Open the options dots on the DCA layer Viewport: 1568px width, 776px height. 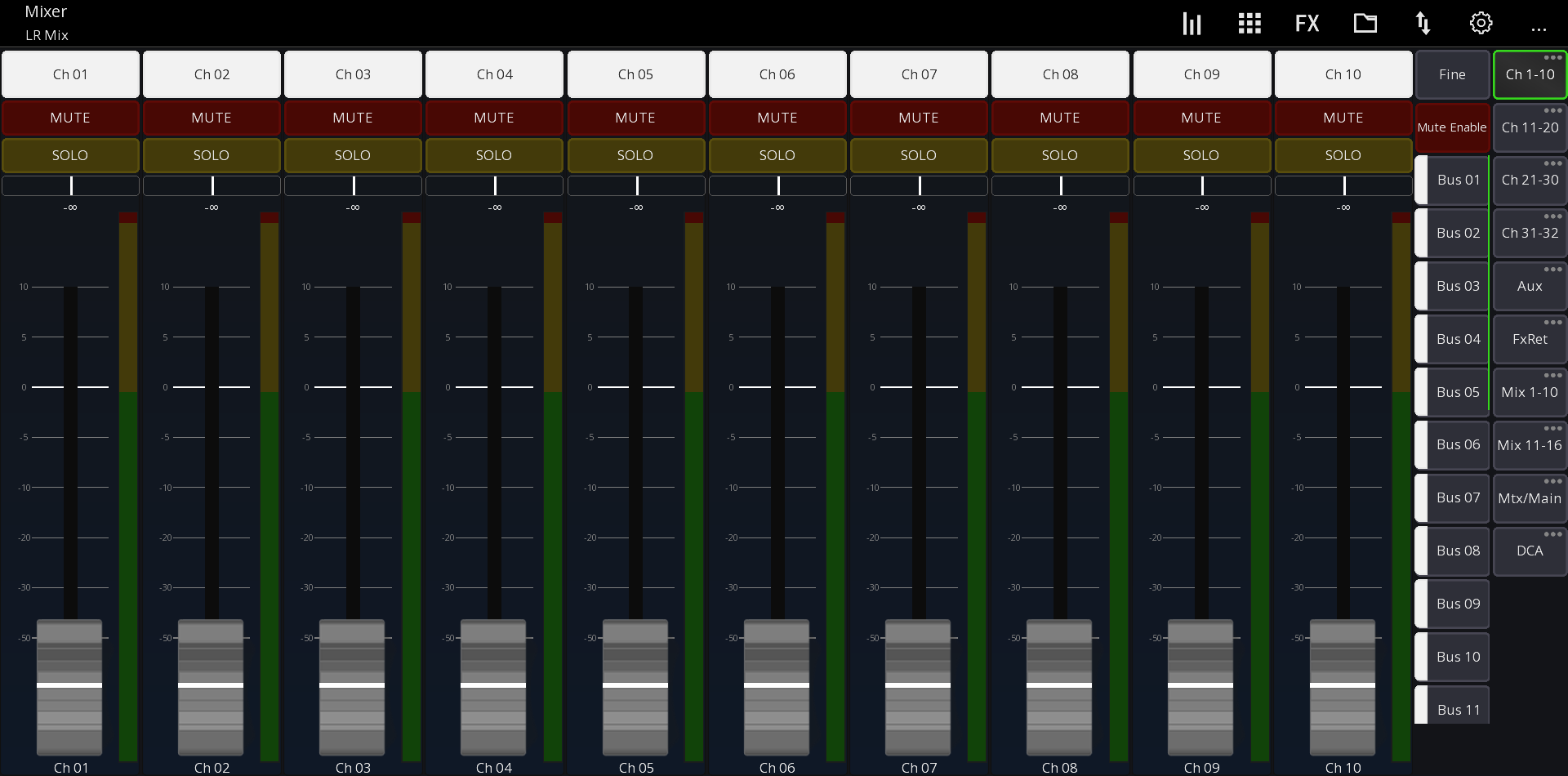pos(1553,533)
